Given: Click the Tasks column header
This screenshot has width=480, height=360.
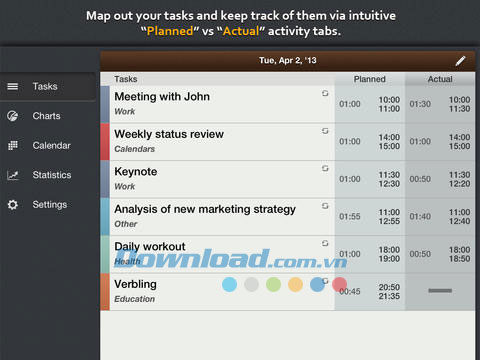Looking at the screenshot, I should (126, 79).
